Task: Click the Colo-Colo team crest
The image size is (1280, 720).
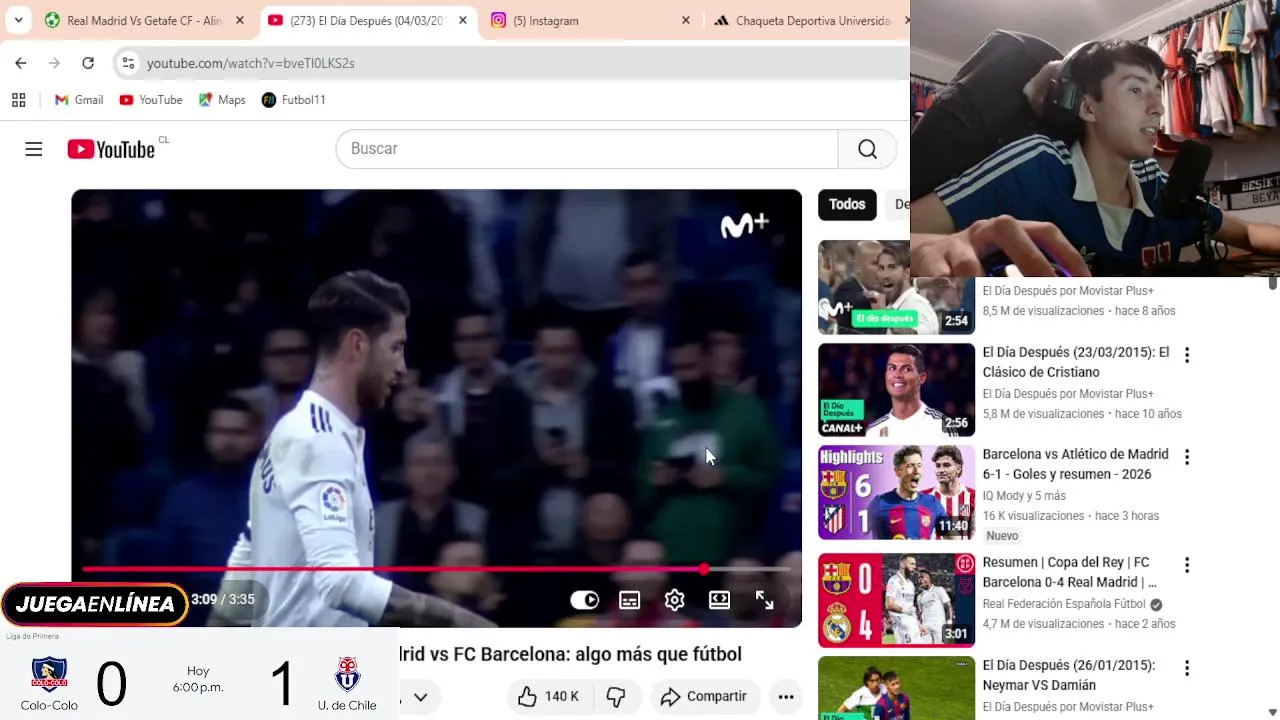Action: 49,673
